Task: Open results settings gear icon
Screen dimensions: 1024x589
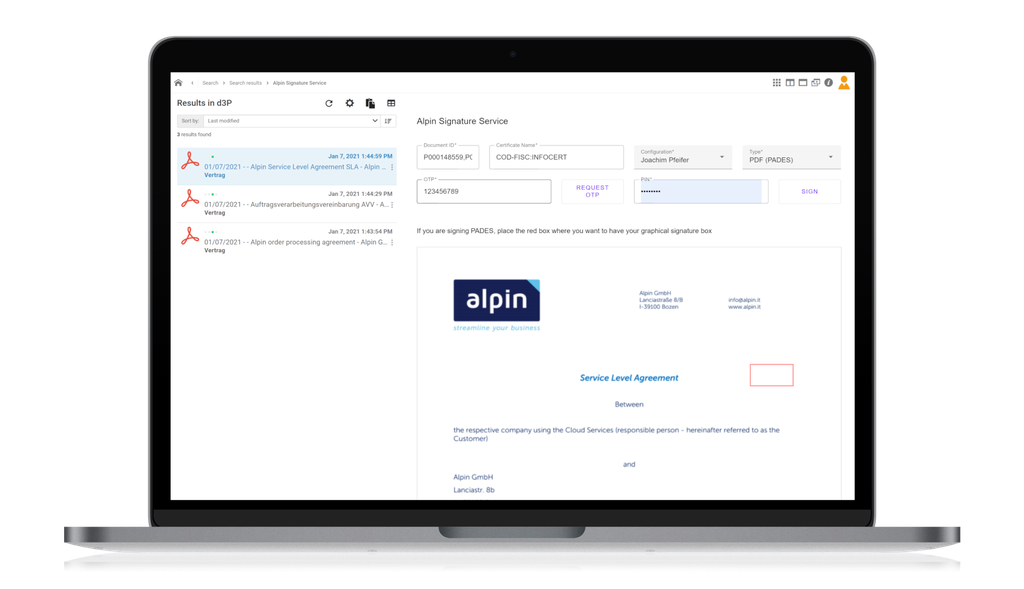Action: [349, 103]
